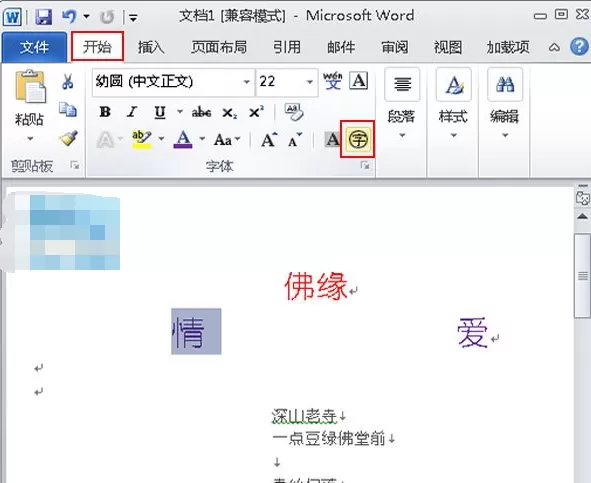Expand the 样式 group button
The height and width of the screenshot is (483, 591).
click(x=453, y=104)
